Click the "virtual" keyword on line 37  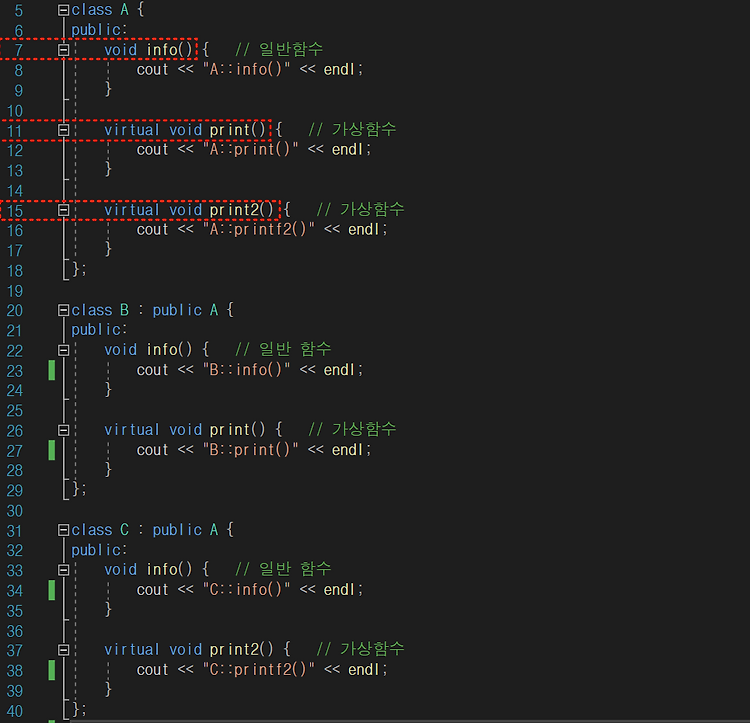pos(132,649)
